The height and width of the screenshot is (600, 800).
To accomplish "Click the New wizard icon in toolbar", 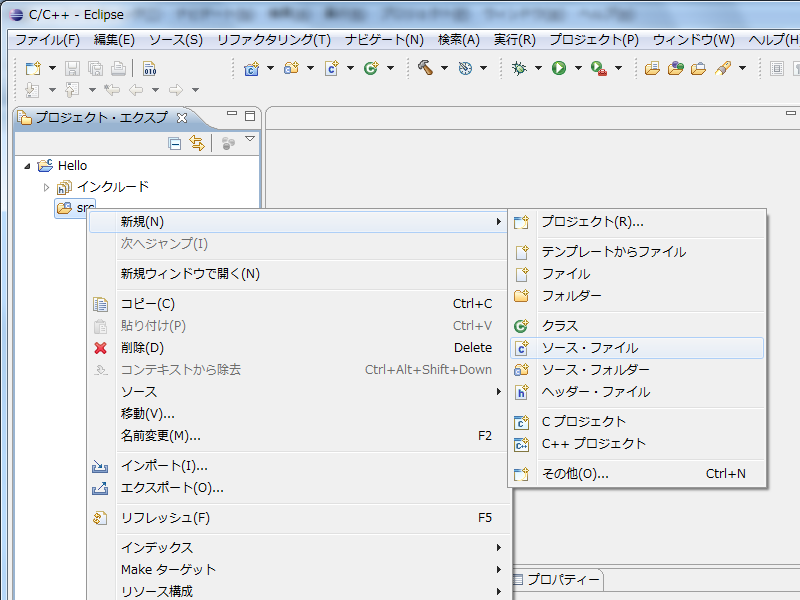I will (x=33, y=68).
